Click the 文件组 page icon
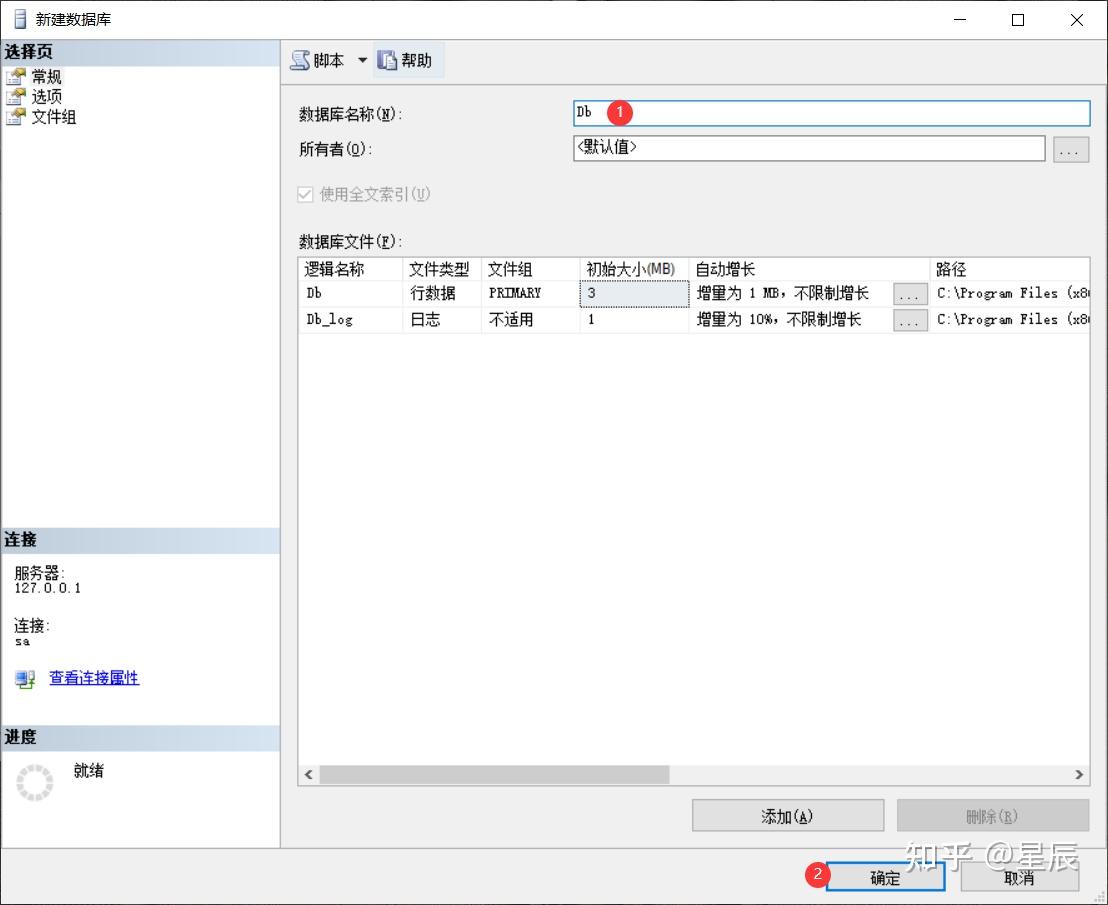The height and width of the screenshot is (905, 1108). point(16,117)
